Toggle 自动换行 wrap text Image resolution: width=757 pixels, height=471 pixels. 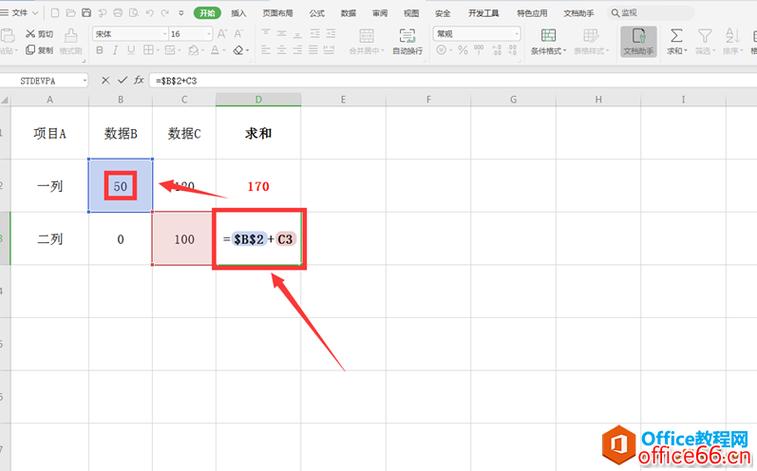point(407,41)
